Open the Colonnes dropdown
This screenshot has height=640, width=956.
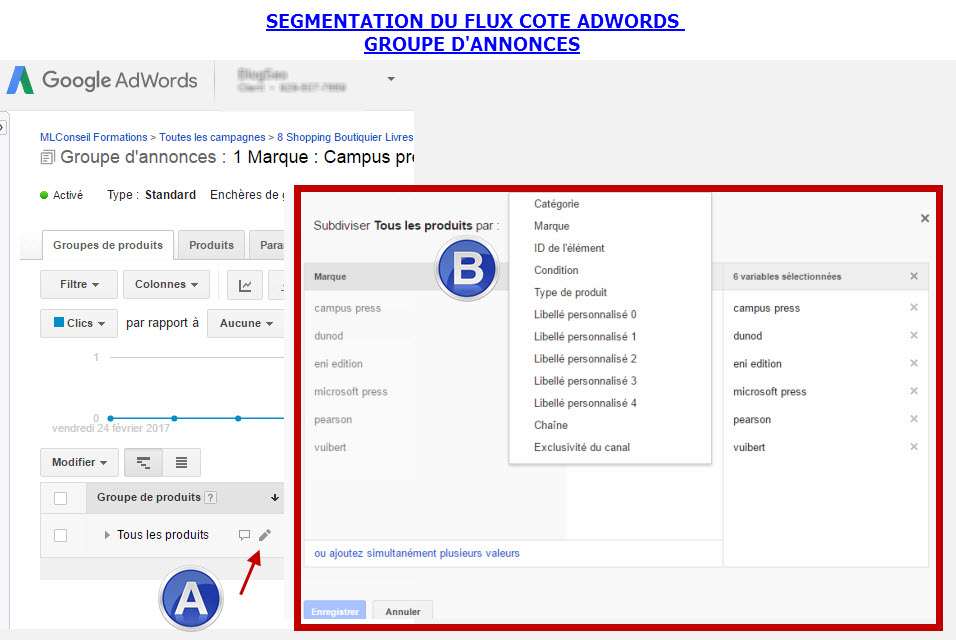[166, 284]
